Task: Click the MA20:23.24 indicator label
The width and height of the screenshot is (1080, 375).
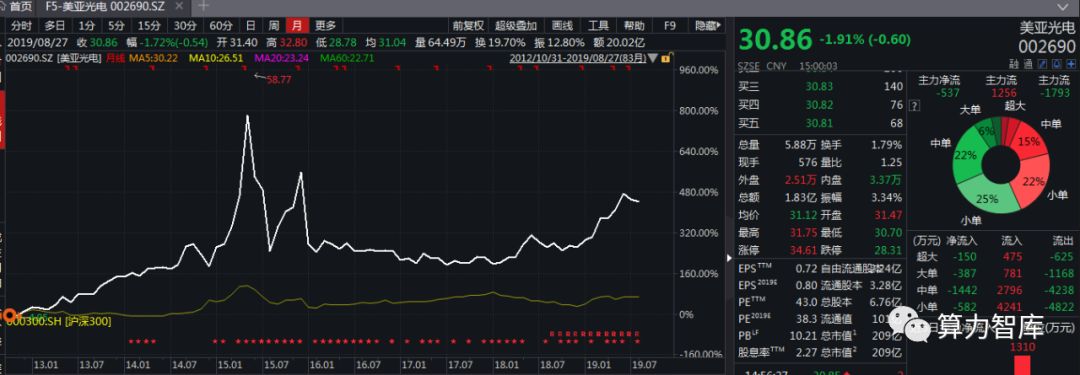Action: pyautogui.click(x=281, y=58)
